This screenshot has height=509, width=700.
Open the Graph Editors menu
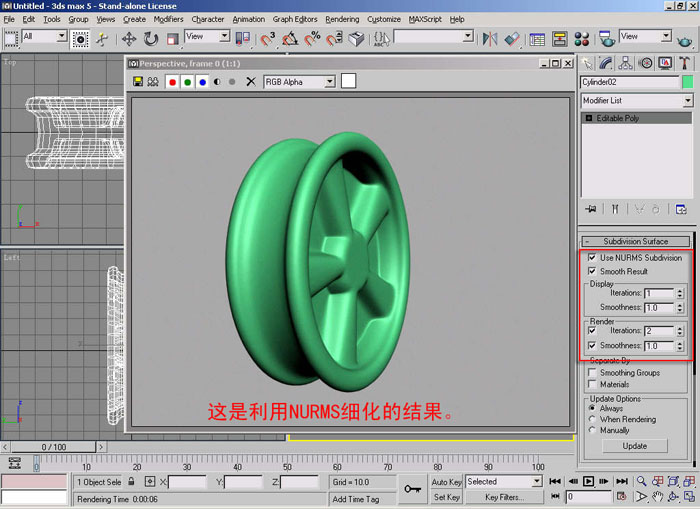tap(295, 19)
